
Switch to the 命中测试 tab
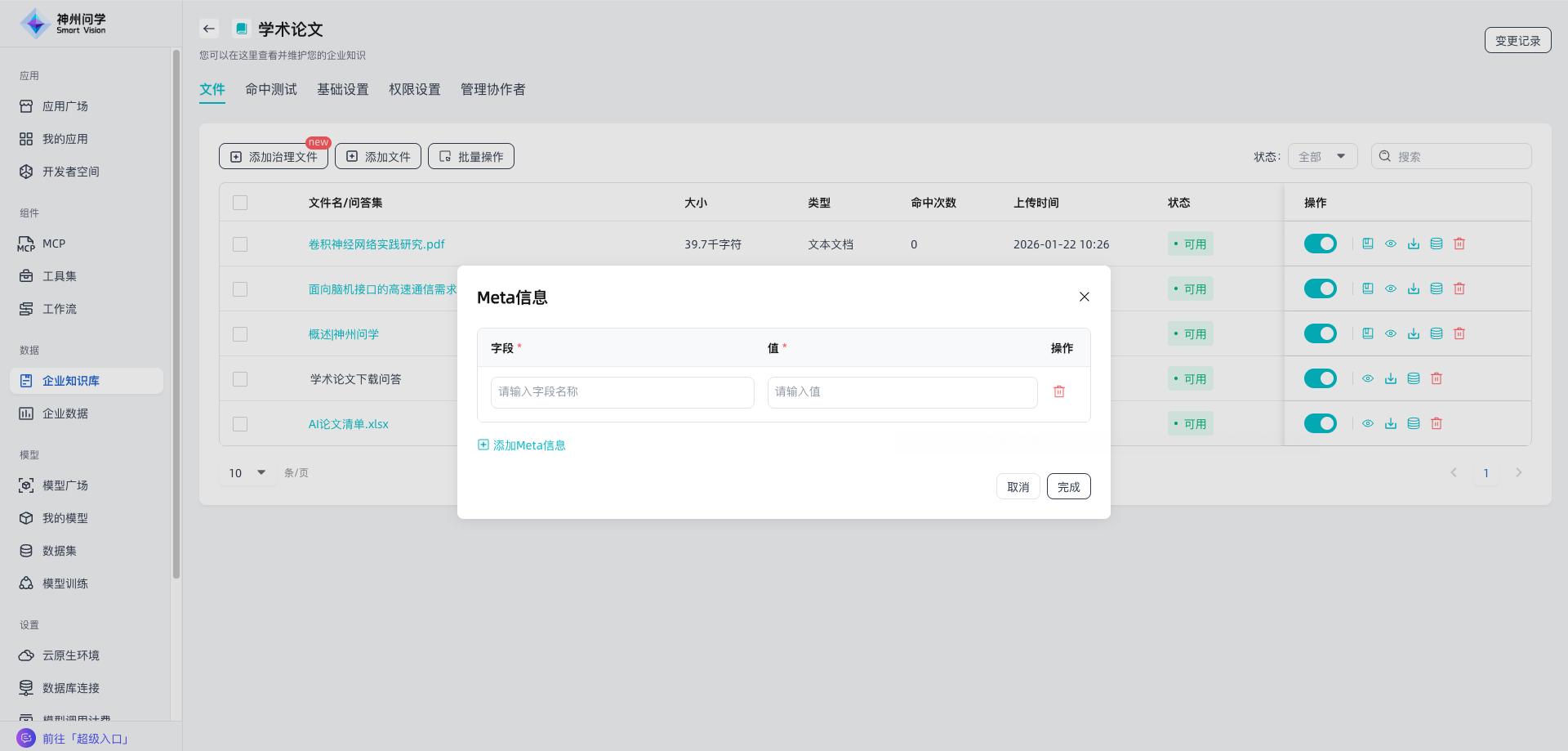click(x=271, y=89)
